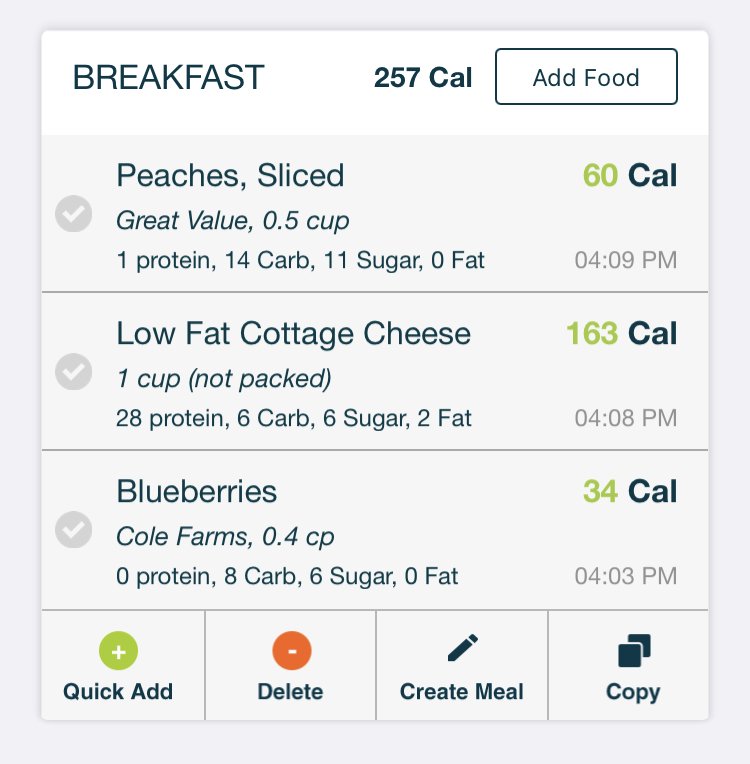
Task: Click the 257 Cal breakfast total
Action: (423, 77)
